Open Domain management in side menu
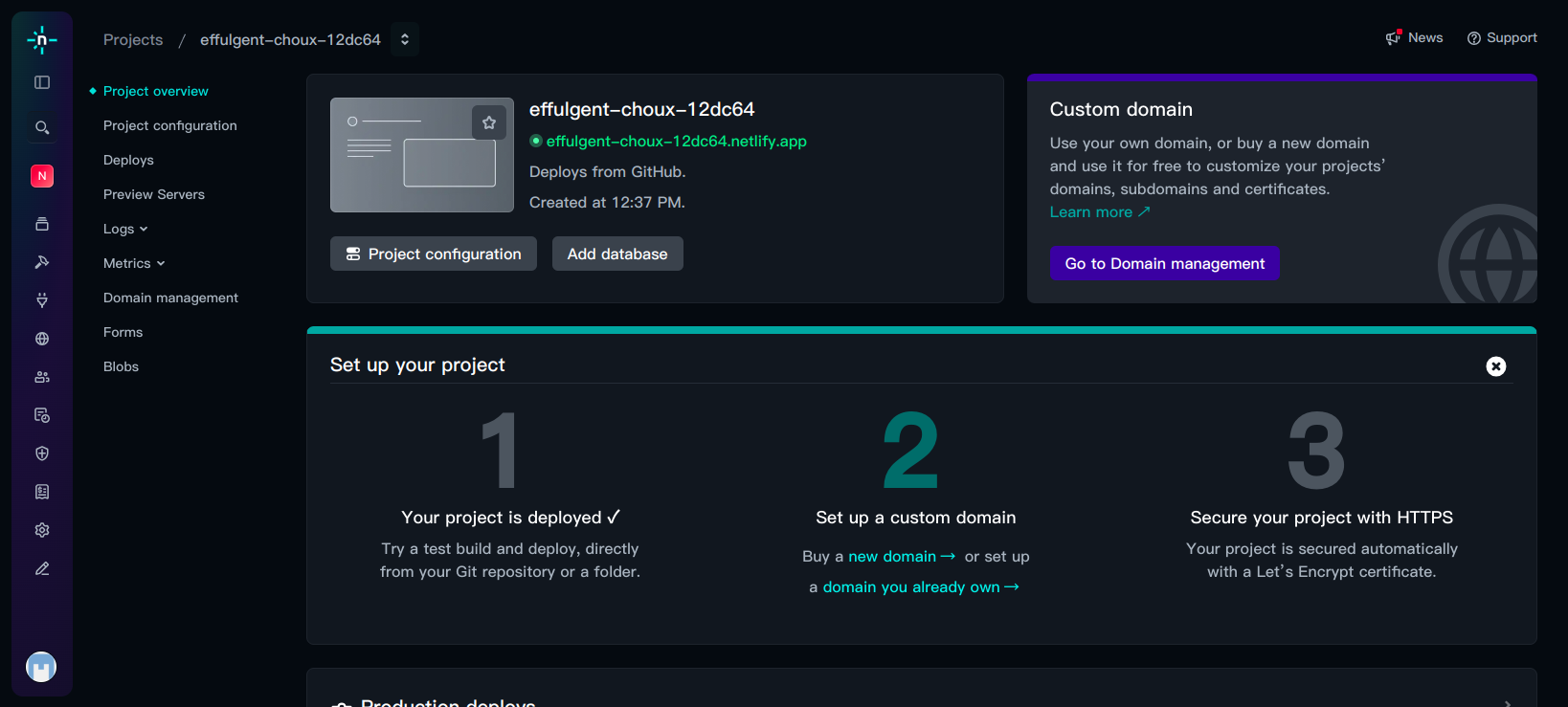The height and width of the screenshot is (707, 1568). point(170,298)
